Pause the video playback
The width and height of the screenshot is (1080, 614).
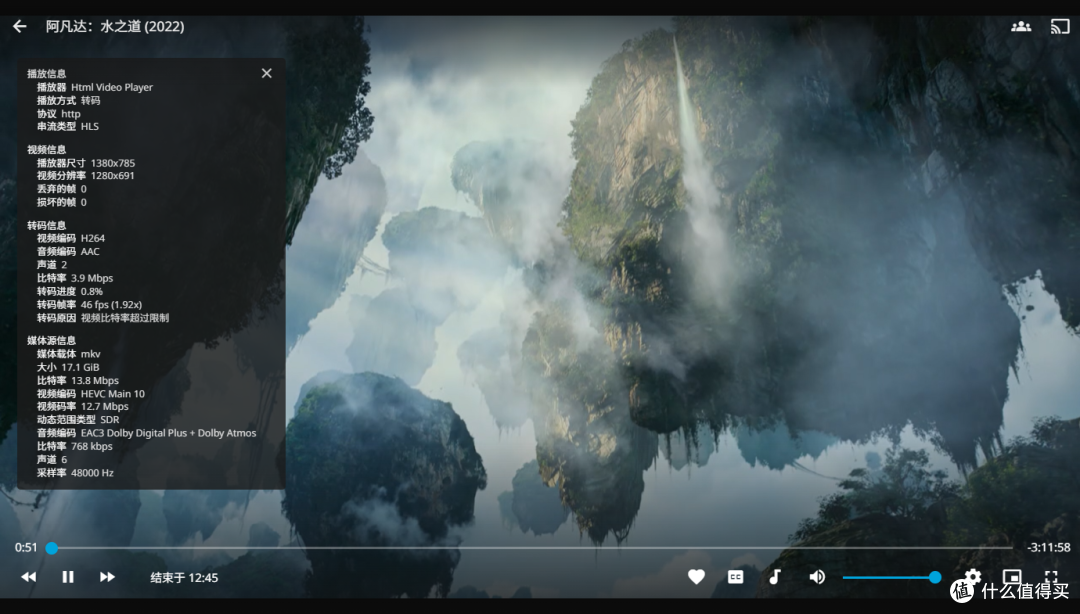tap(68, 577)
